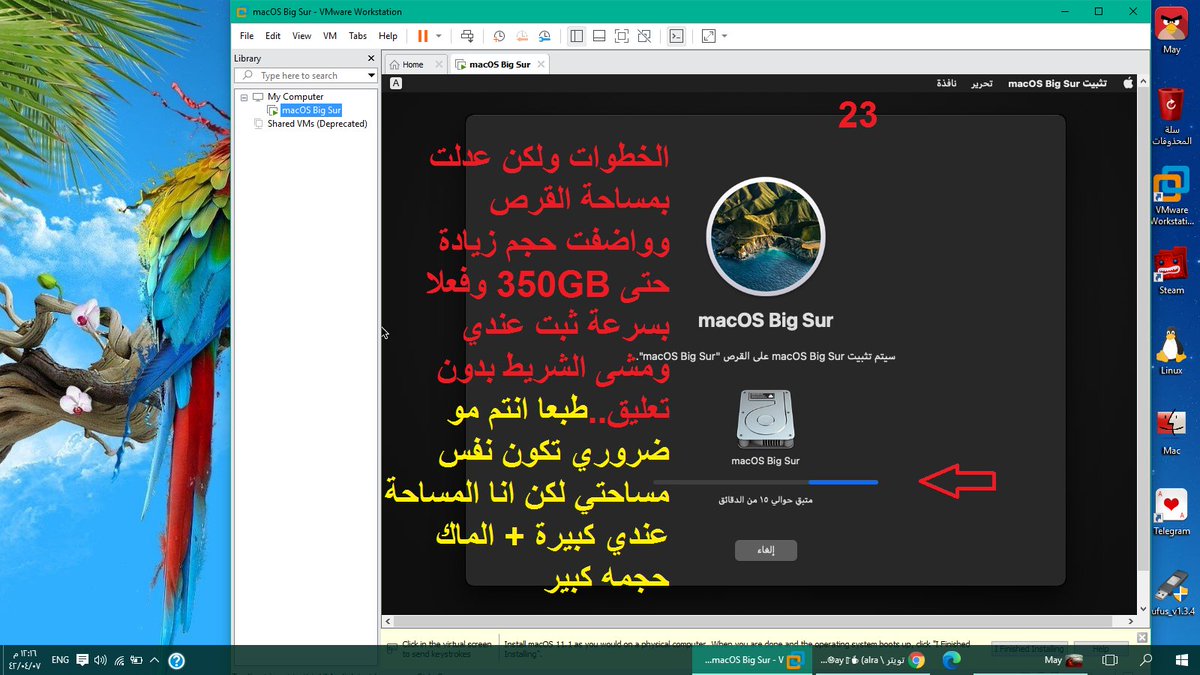Enter full screen mode via toolbar icon

click(622, 36)
